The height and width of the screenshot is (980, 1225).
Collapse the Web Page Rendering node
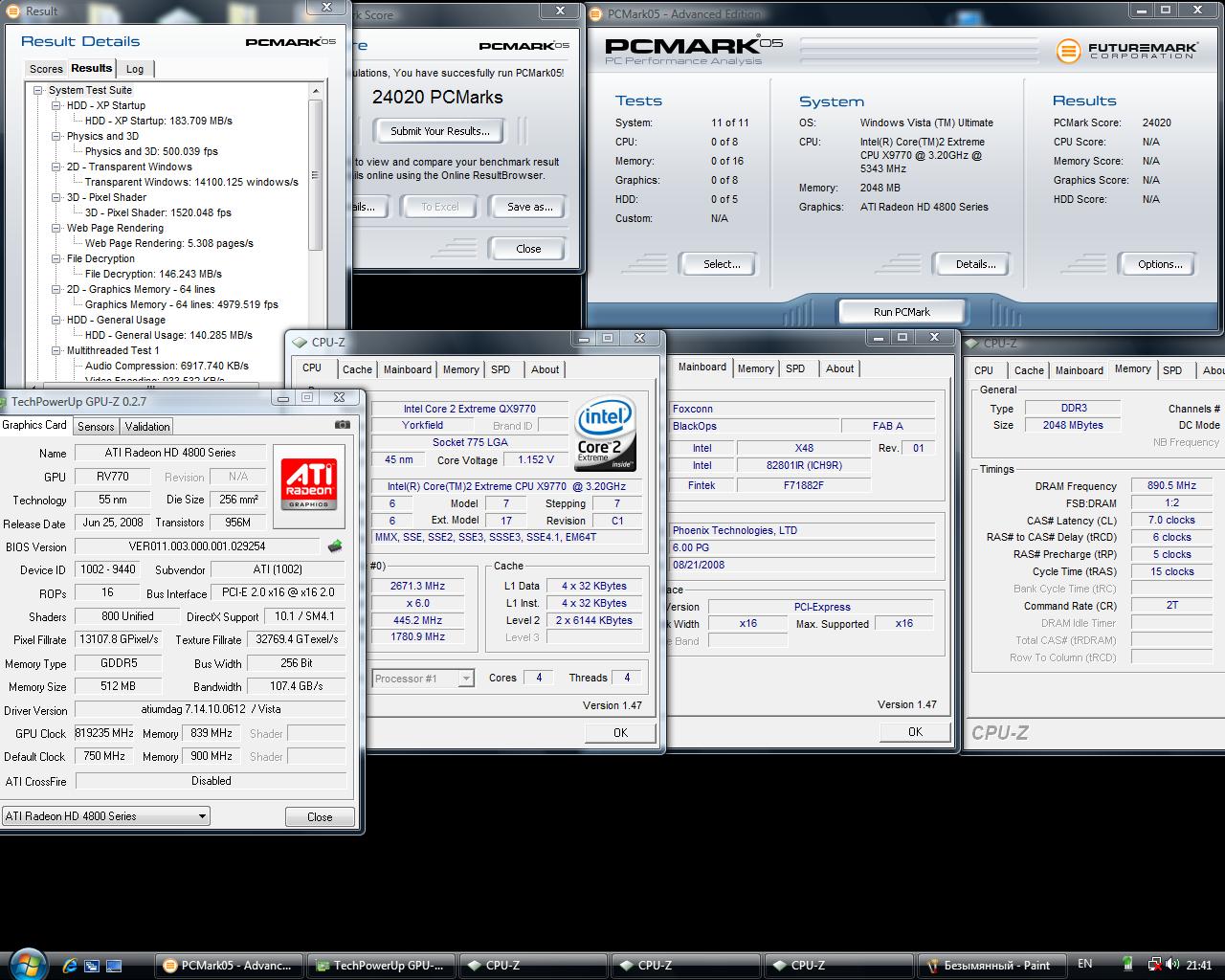pyautogui.click(x=56, y=228)
